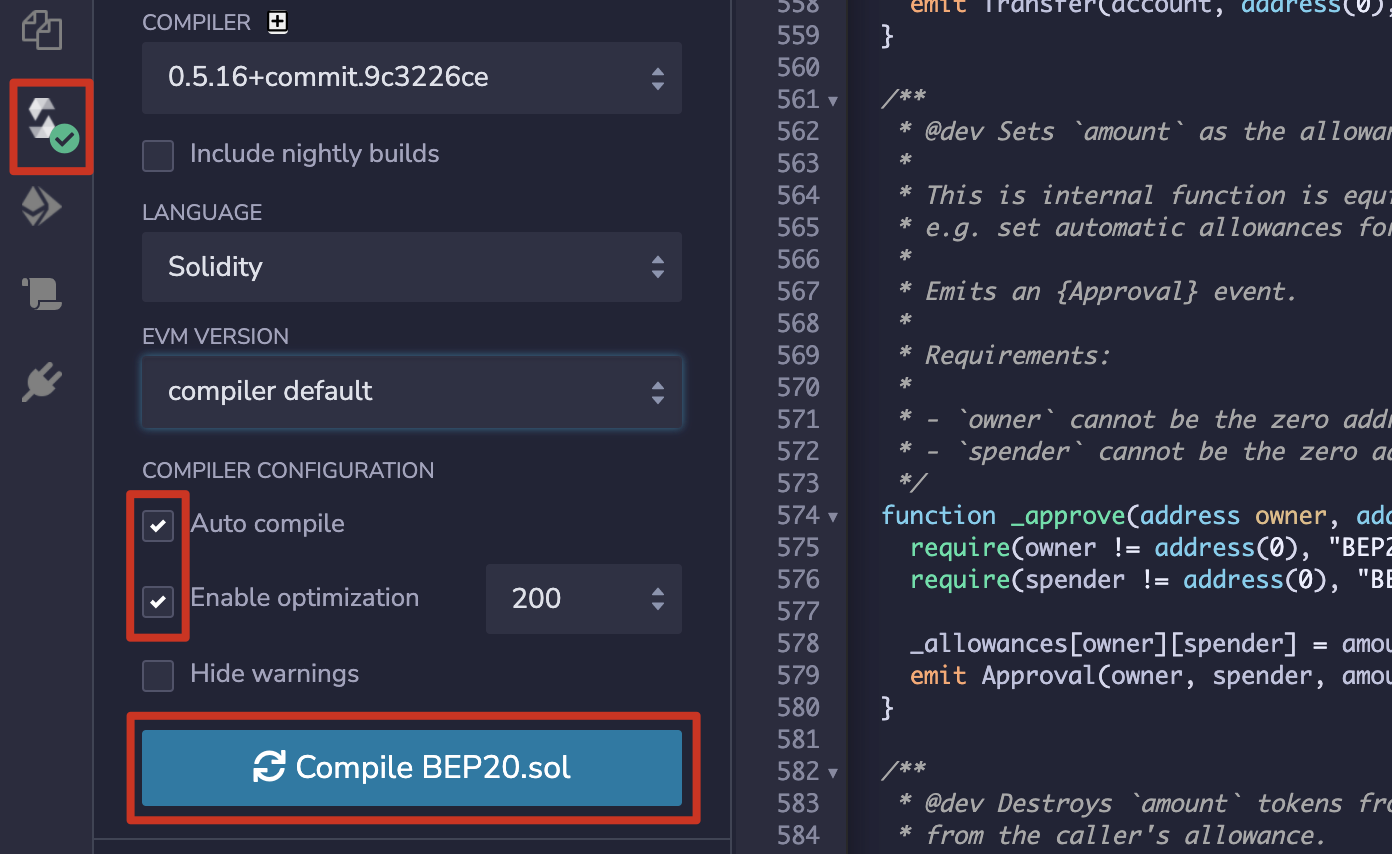Click the plus icon beside COMPILER label
The height and width of the screenshot is (854, 1392).
(278, 22)
